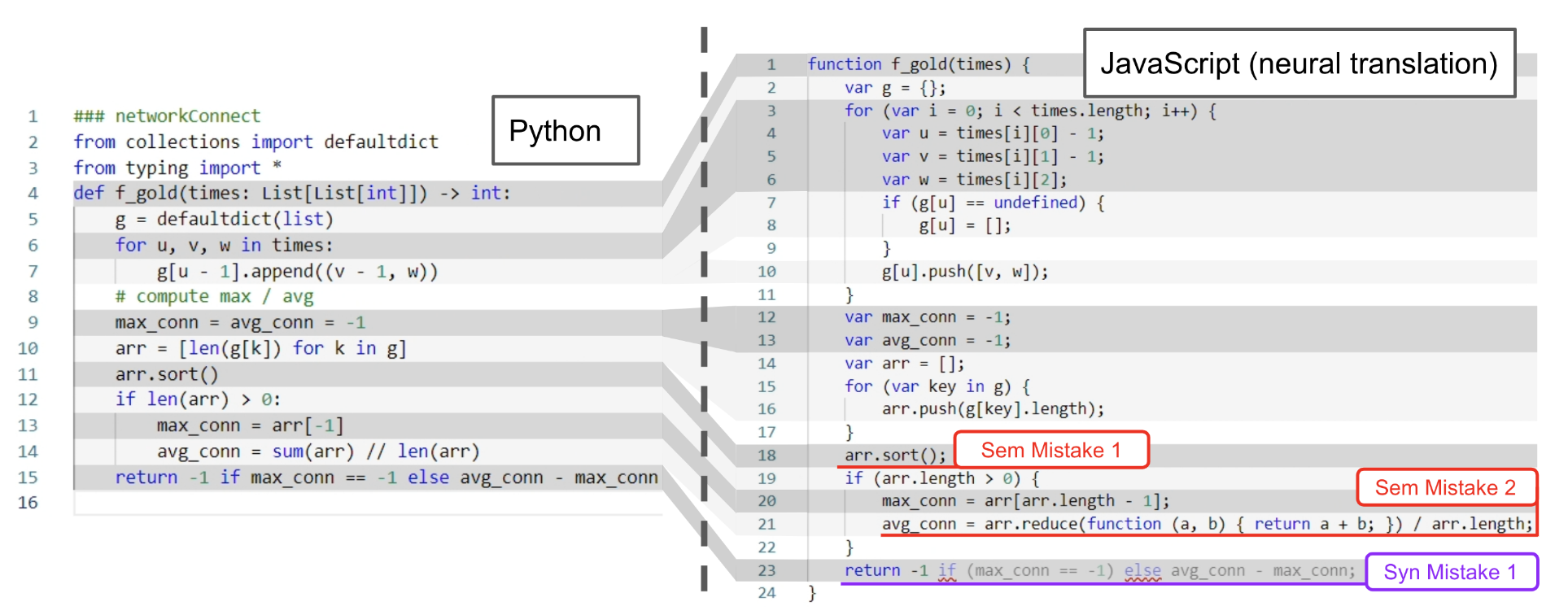The image size is (1568, 615).
Task: Select the 'for u, v, w in times:' line
Action: [x=224, y=246]
